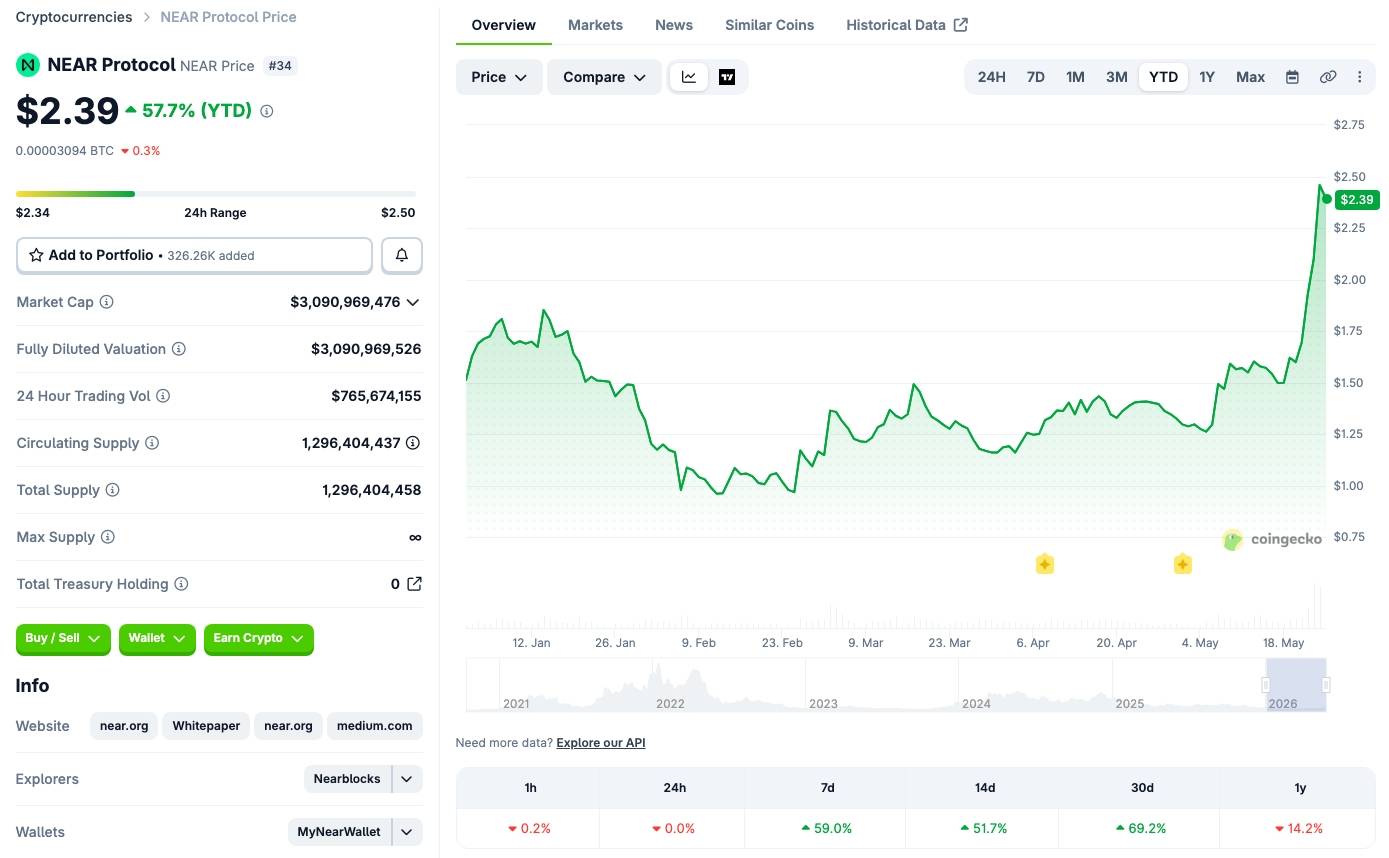Open the calendar date picker icon
The image size is (1389, 858).
[1292, 77]
